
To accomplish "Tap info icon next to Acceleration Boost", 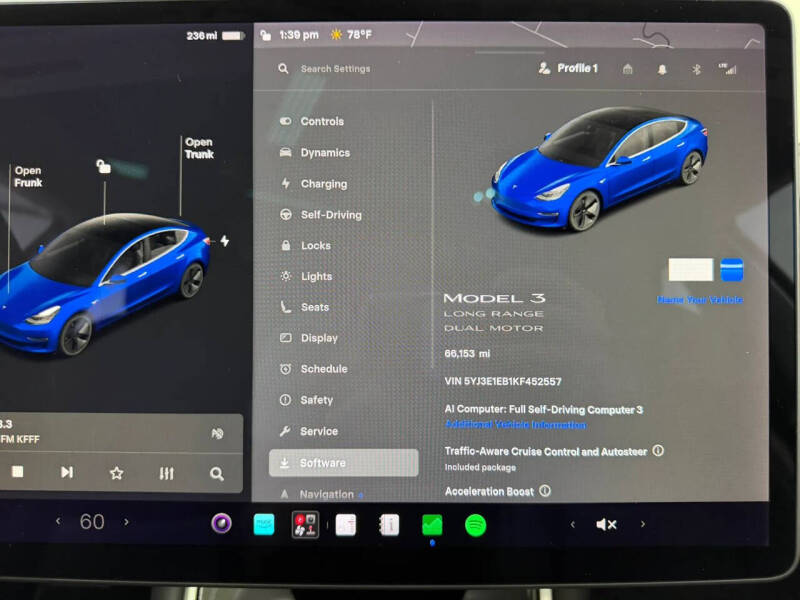I will [545, 491].
